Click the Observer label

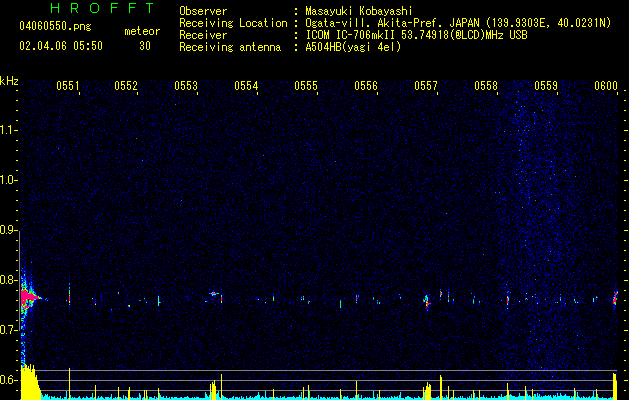tap(203, 11)
